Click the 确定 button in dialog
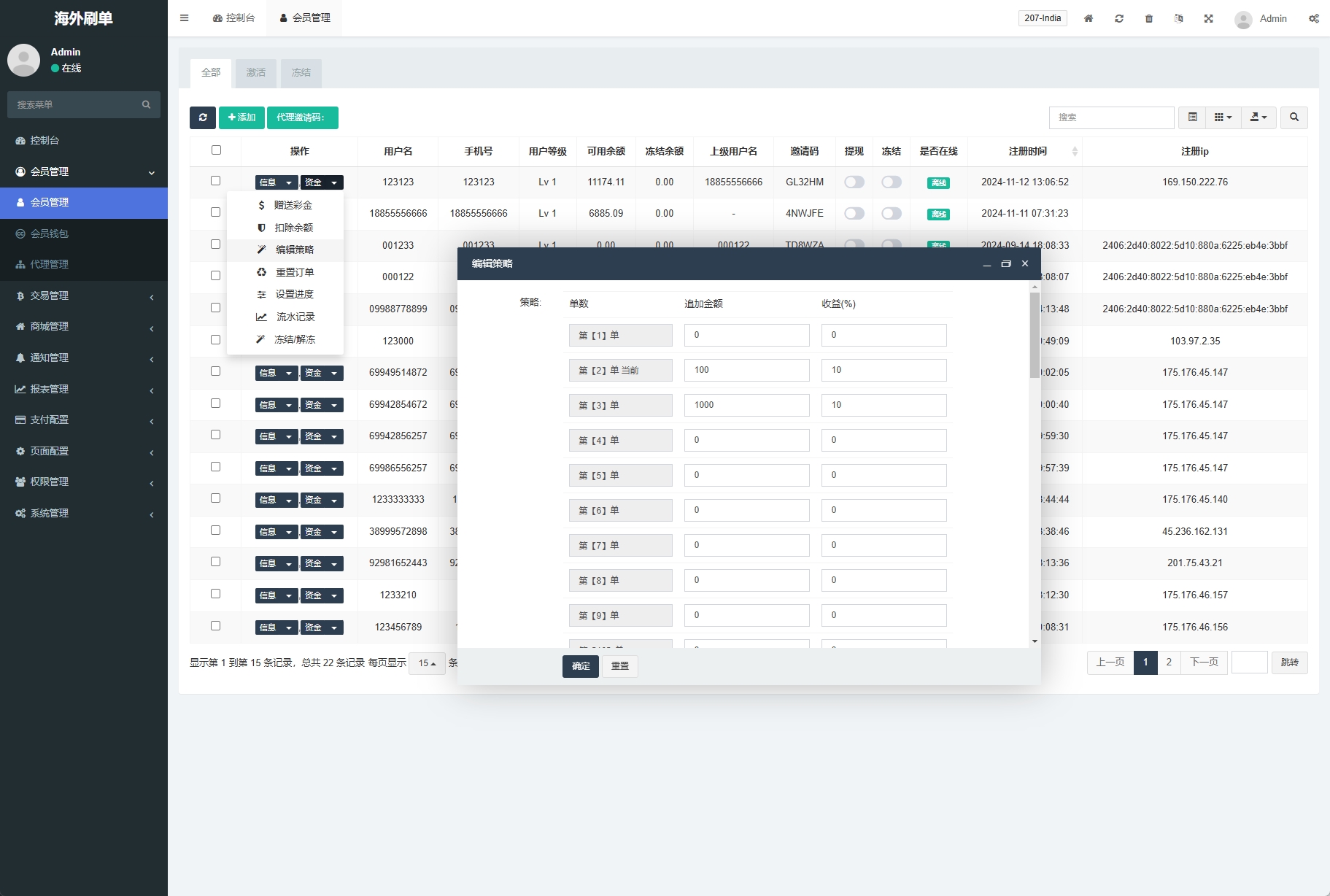 tap(580, 666)
